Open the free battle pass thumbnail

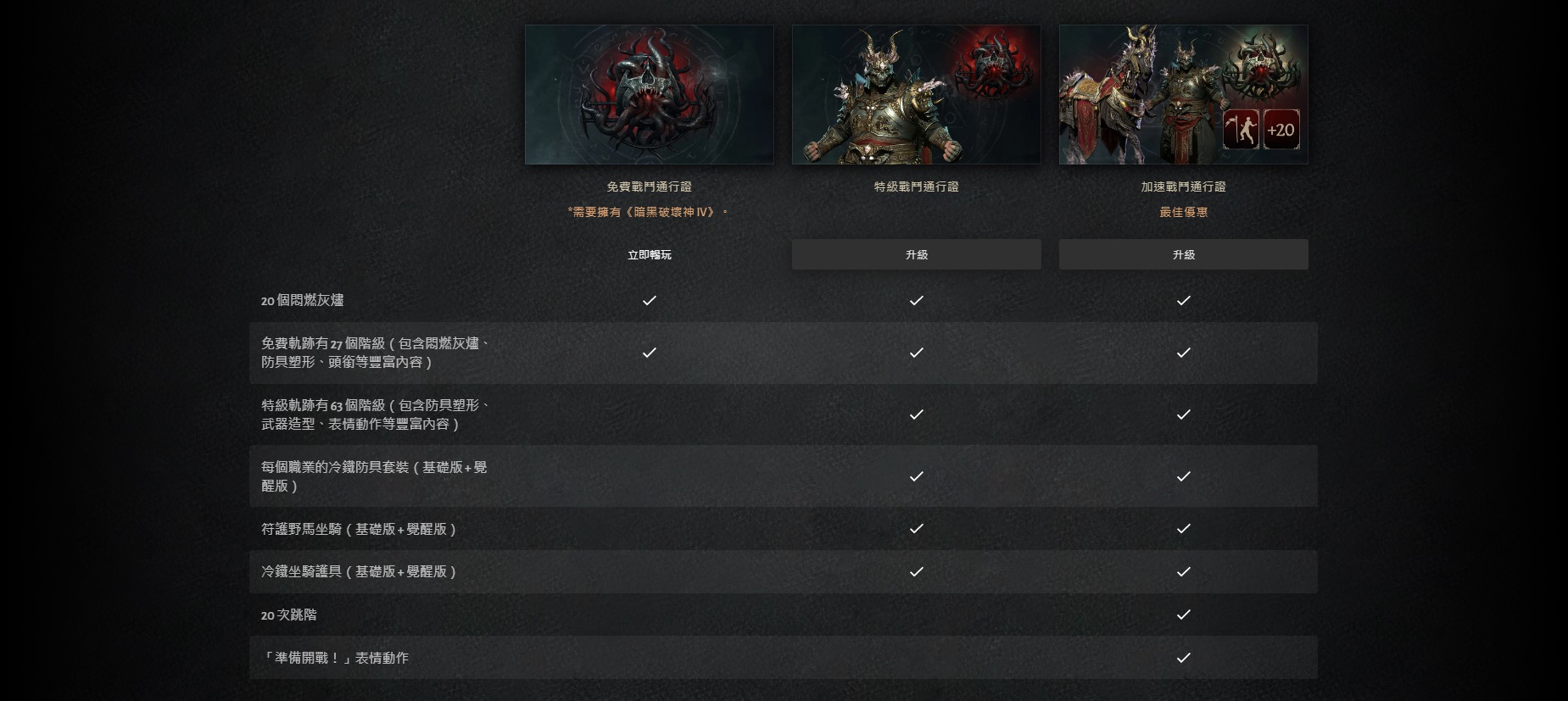pos(650,94)
